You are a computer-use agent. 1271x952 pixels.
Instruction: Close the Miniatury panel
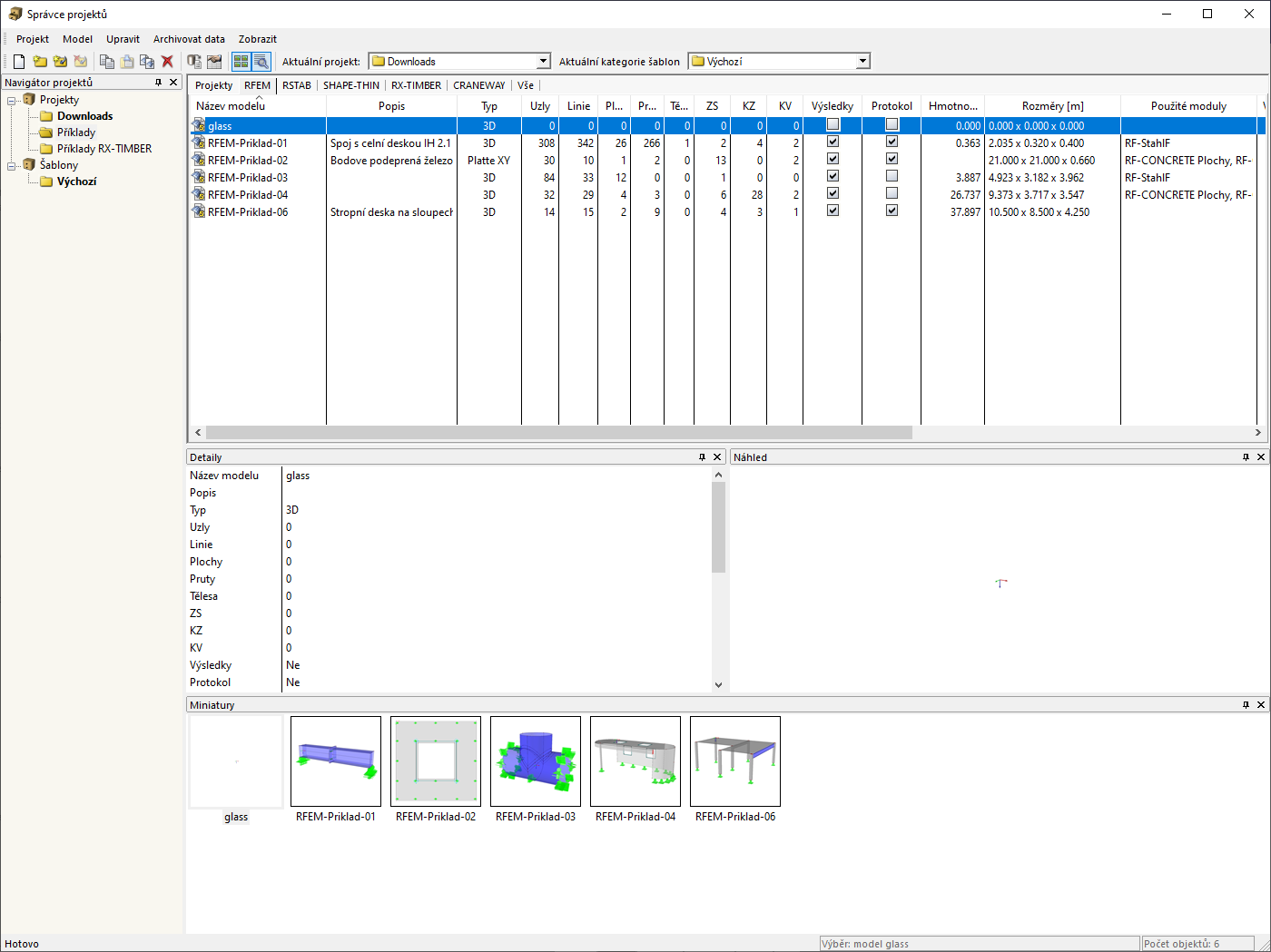(1261, 705)
